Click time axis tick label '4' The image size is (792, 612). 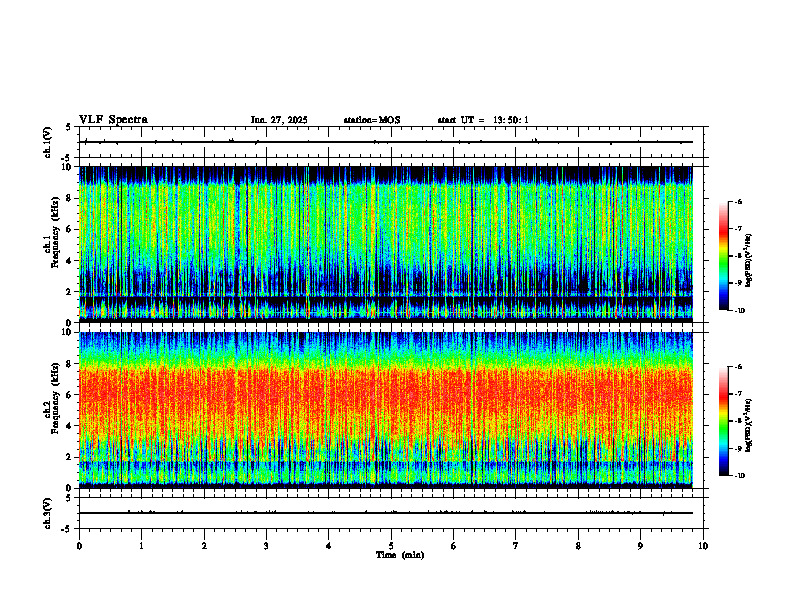click(x=329, y=546)
